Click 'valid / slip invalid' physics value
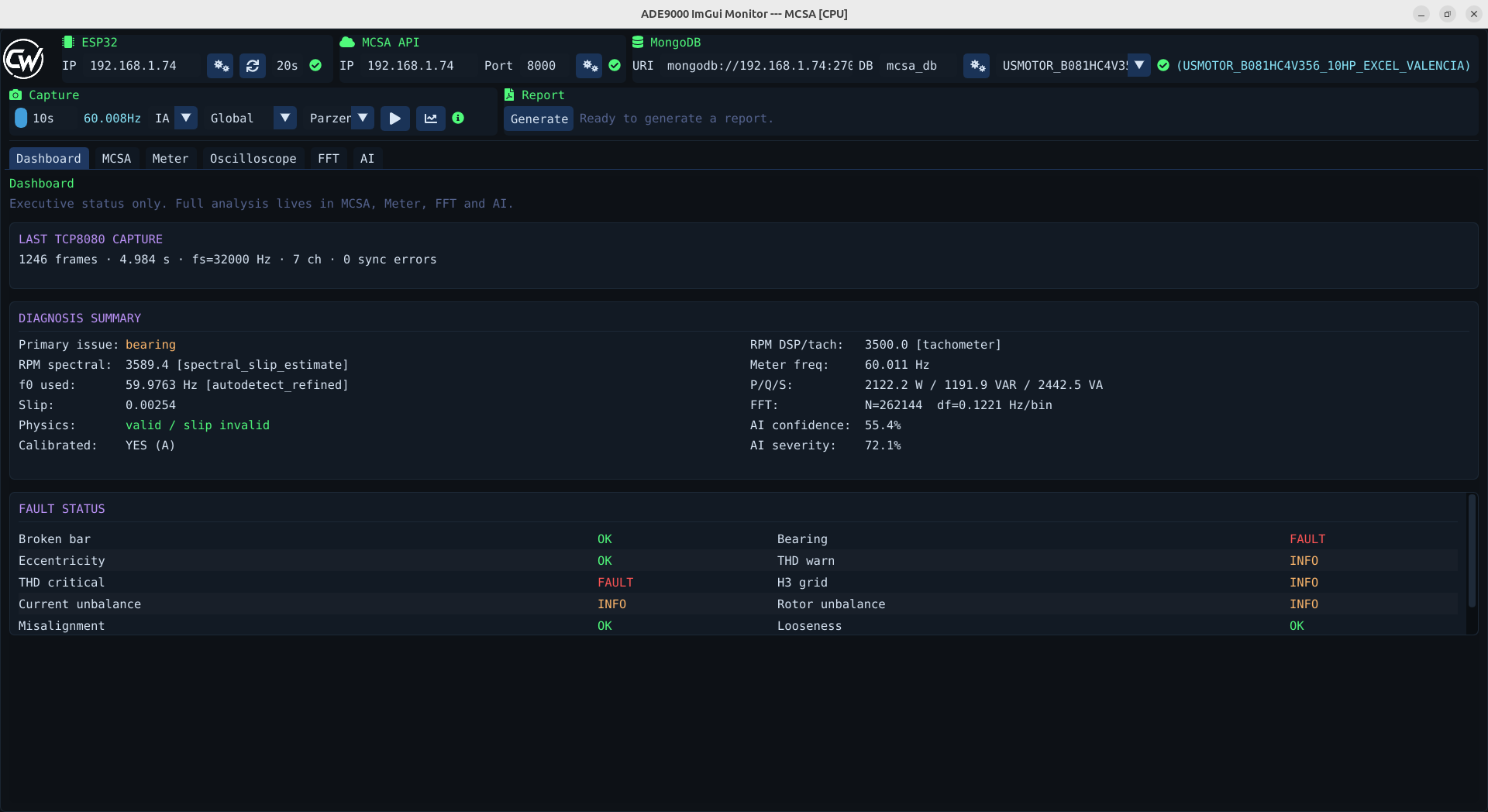The height and width of the screenshot is (812, 1488). click(x=198, y=425)
